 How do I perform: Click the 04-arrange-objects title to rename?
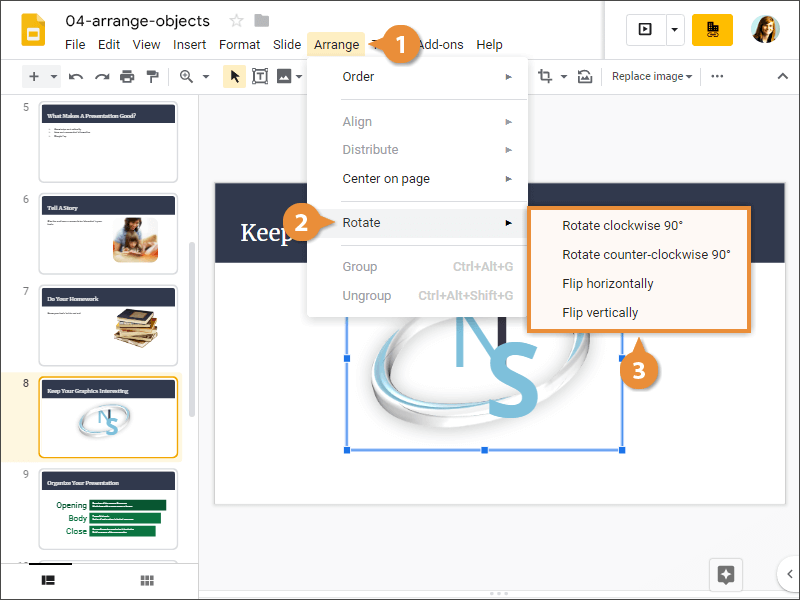tap(138, 21)
